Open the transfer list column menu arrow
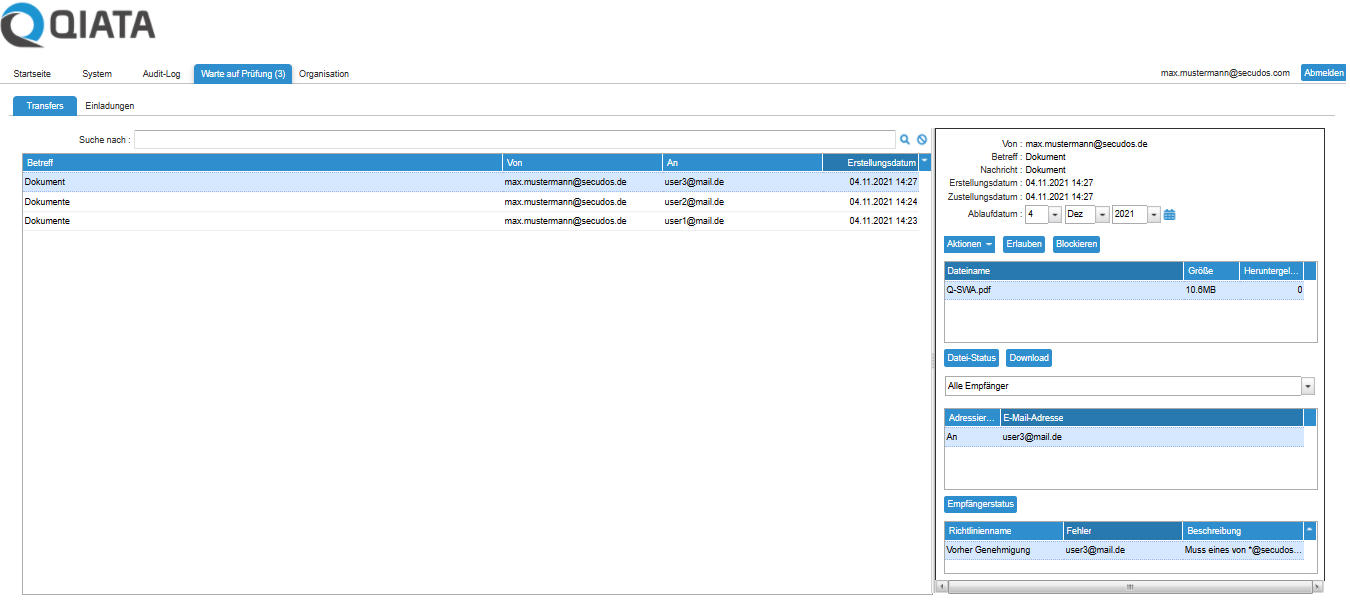This screenshot has height=601, width=1350. click(x=925, y=161)
